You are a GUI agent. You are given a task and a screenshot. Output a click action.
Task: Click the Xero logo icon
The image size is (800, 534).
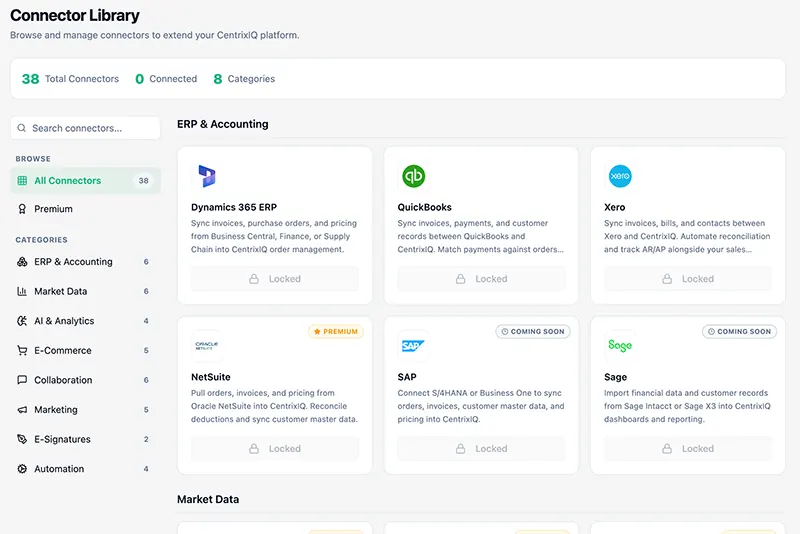tap(620, 176)
